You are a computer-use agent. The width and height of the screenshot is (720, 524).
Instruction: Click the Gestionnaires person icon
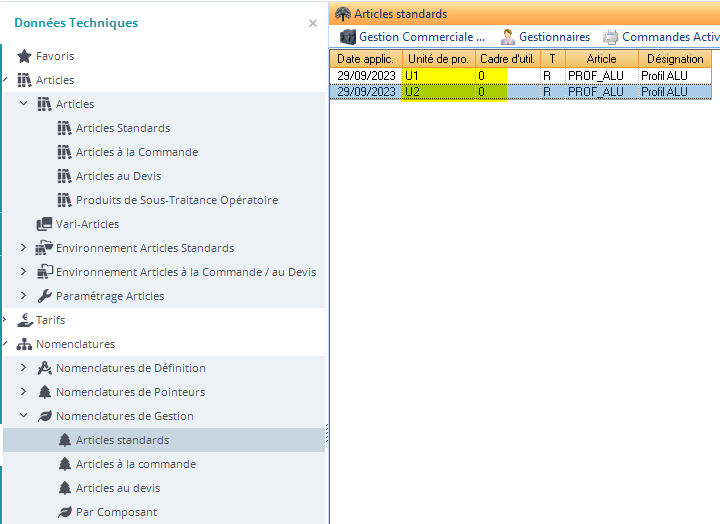[x=508, y=37]
